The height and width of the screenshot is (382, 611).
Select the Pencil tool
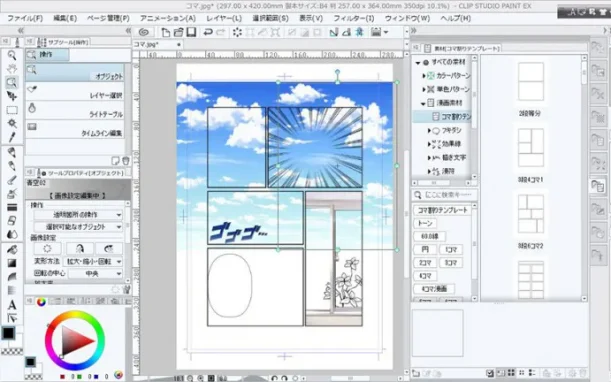pyautogui.click(x=12, y=166)
